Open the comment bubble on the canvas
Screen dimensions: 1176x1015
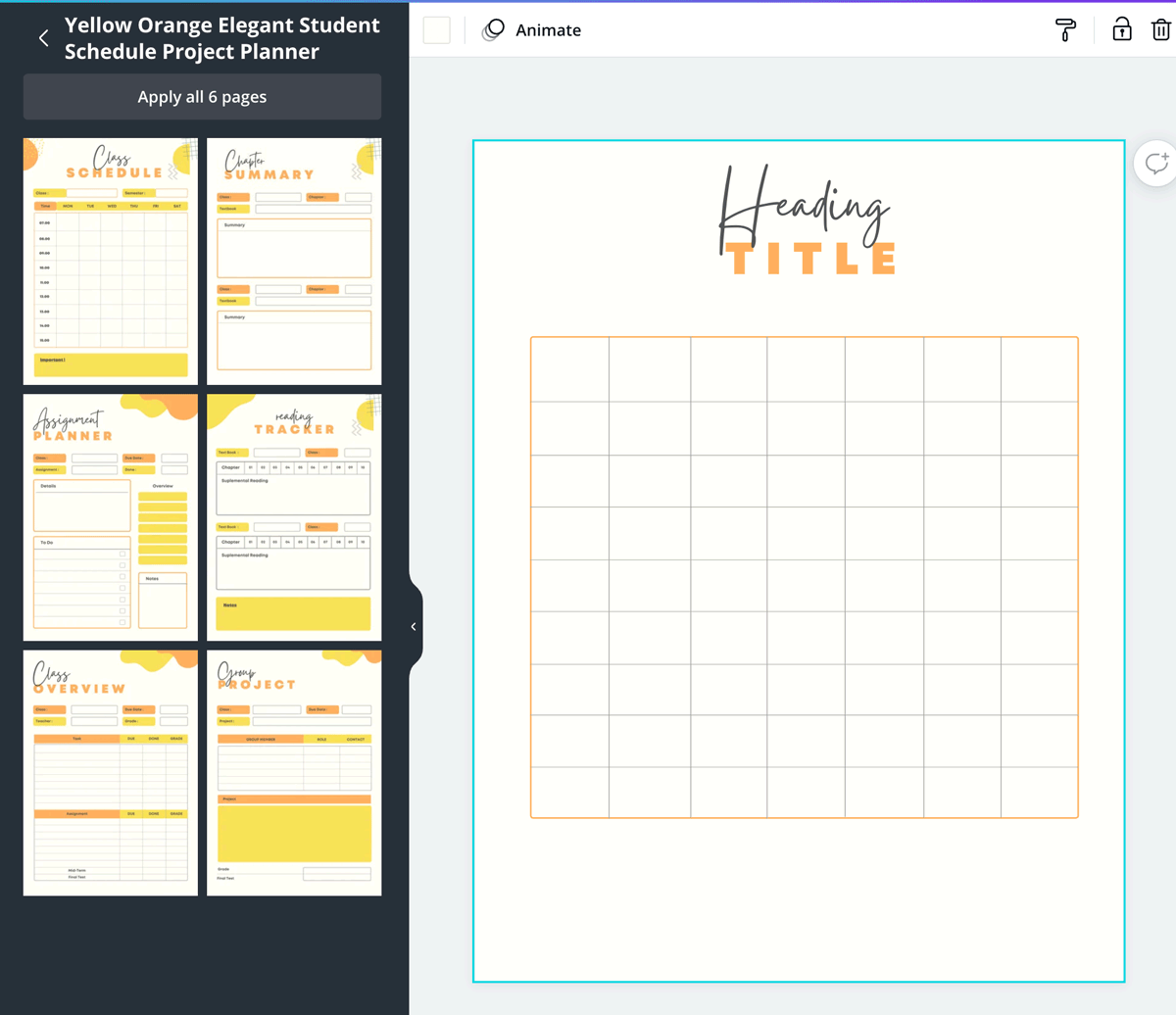tap(1156, 164)
